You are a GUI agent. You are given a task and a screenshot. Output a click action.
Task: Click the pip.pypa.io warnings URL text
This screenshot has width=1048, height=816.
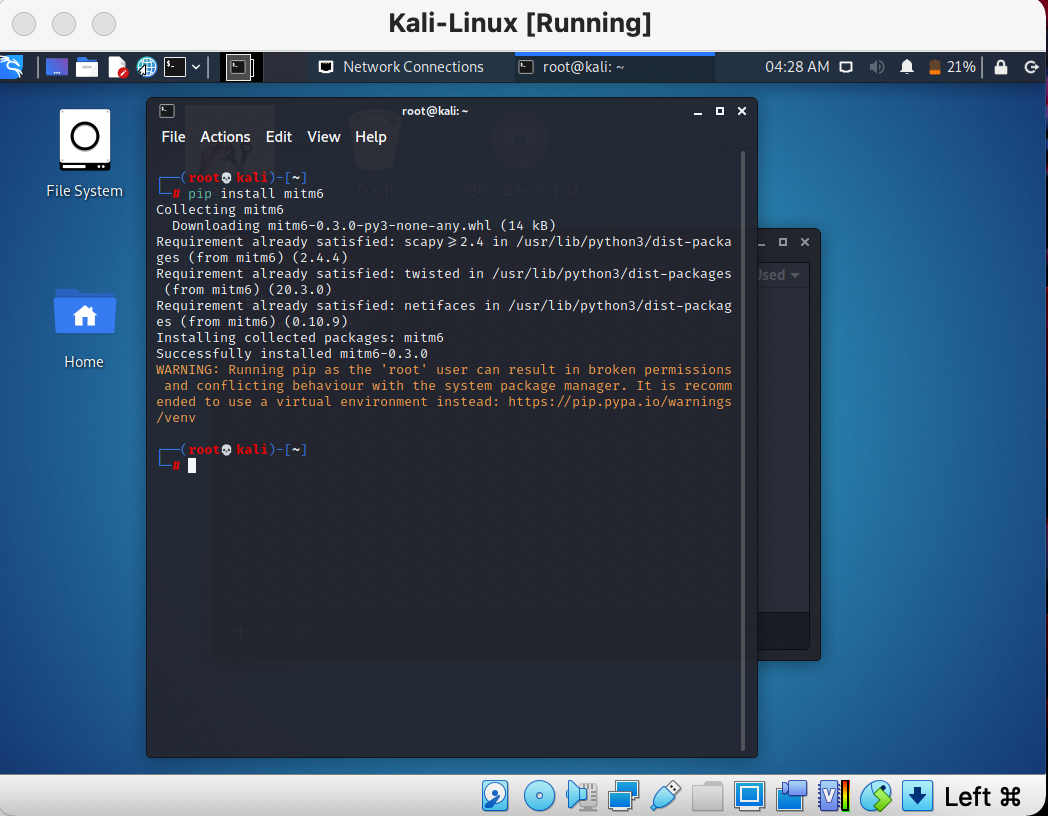click(x=444, y=410)
